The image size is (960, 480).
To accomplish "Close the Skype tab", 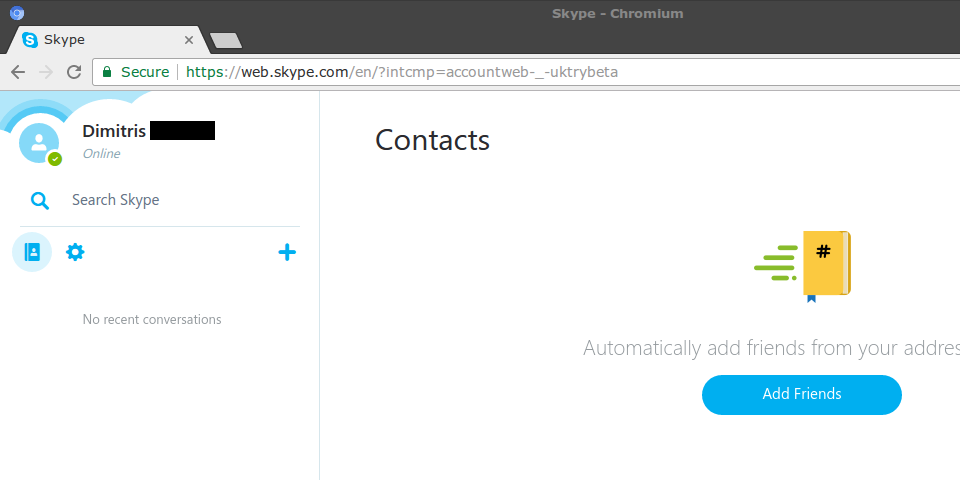I will tap(189, 40).
